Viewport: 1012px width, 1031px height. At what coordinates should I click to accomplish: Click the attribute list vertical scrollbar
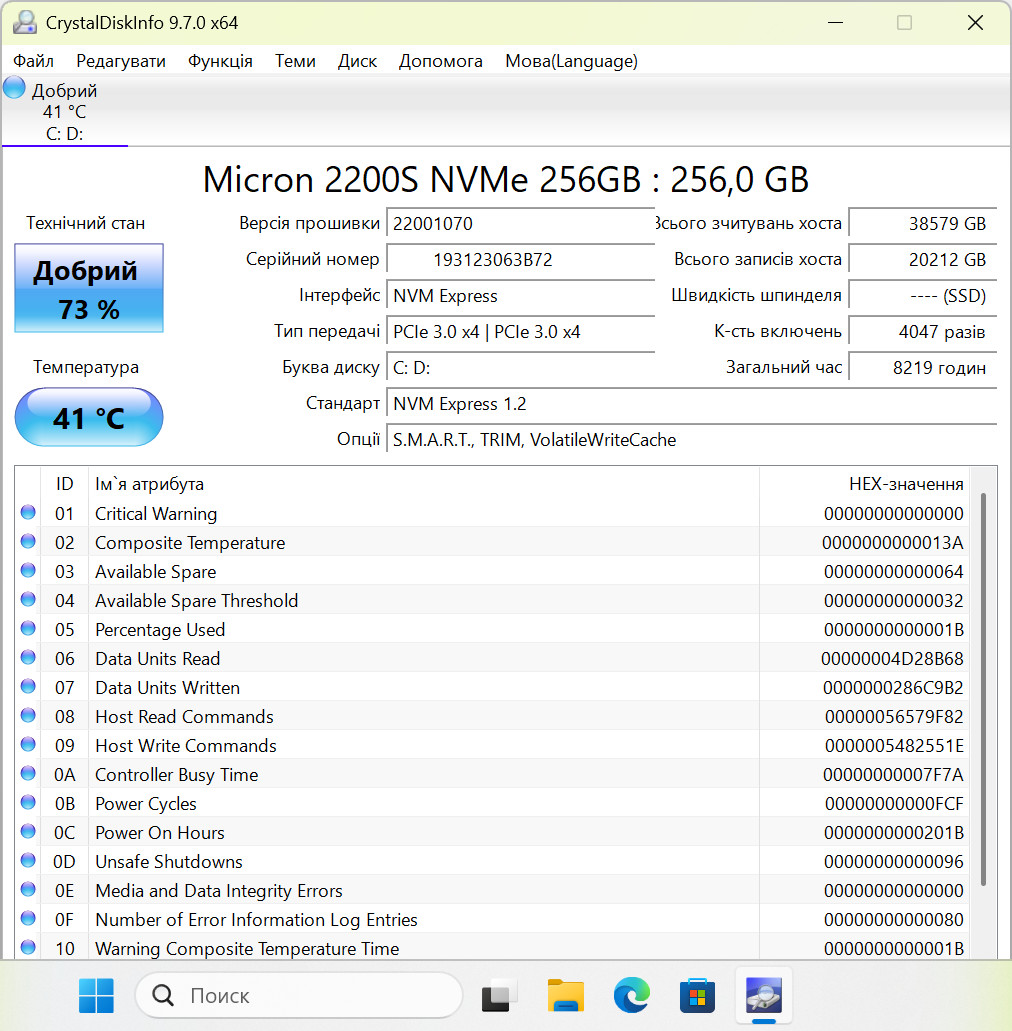point(984,688)
